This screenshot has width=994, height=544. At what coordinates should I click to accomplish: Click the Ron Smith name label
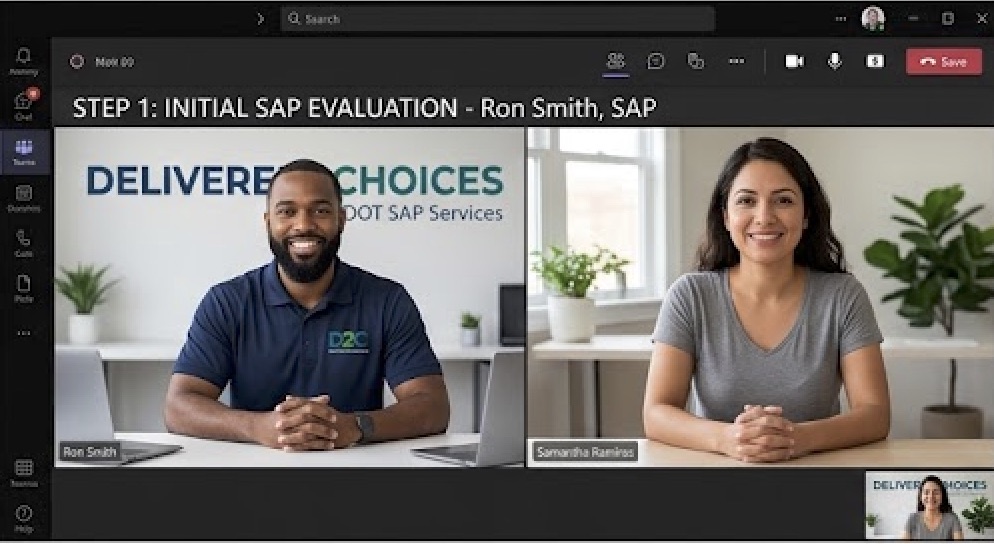pyautogui.click(x=90, y=452)
